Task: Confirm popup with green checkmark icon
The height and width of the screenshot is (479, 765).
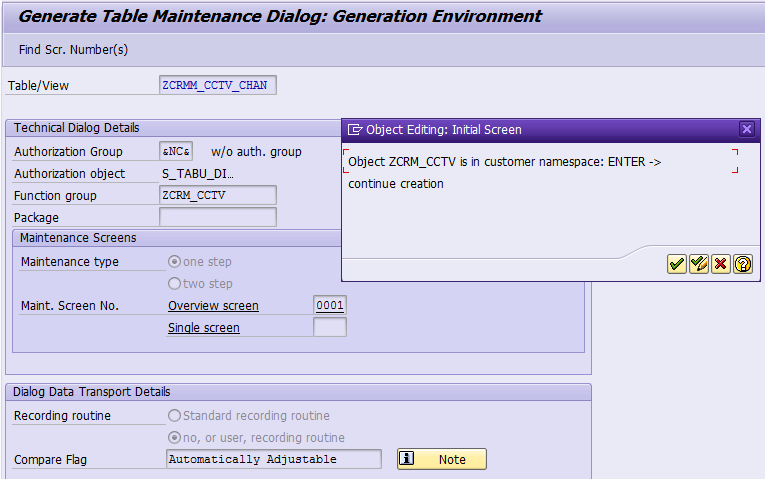Action: click(x=677, y=264)
